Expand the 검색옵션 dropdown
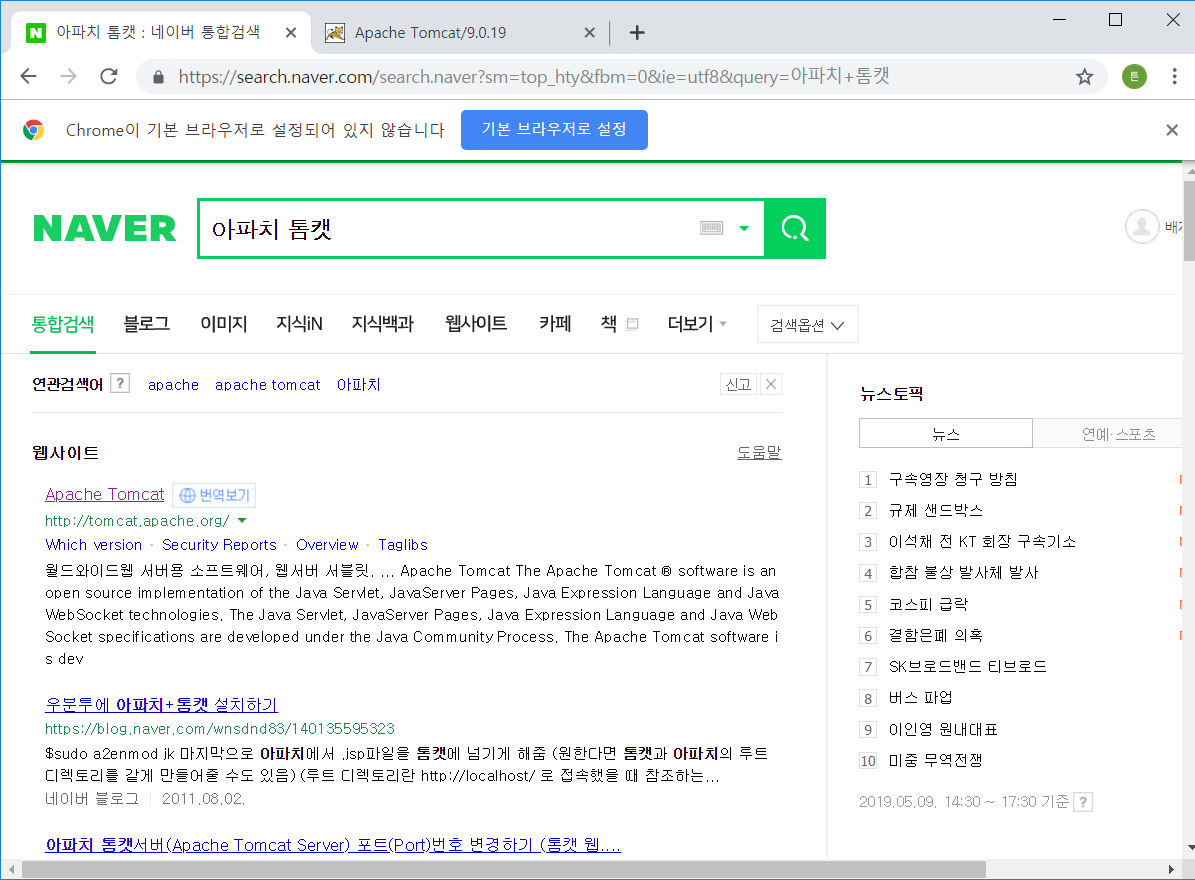This screenshot has height=880, width=1195. (808, 325)
